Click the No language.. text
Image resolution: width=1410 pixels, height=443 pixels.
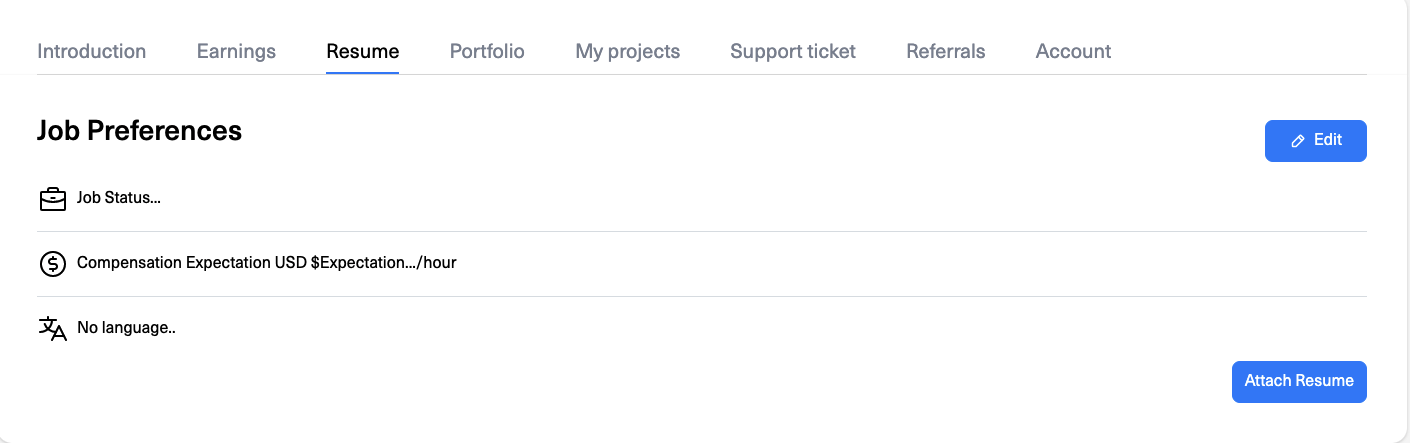(126, 327)
